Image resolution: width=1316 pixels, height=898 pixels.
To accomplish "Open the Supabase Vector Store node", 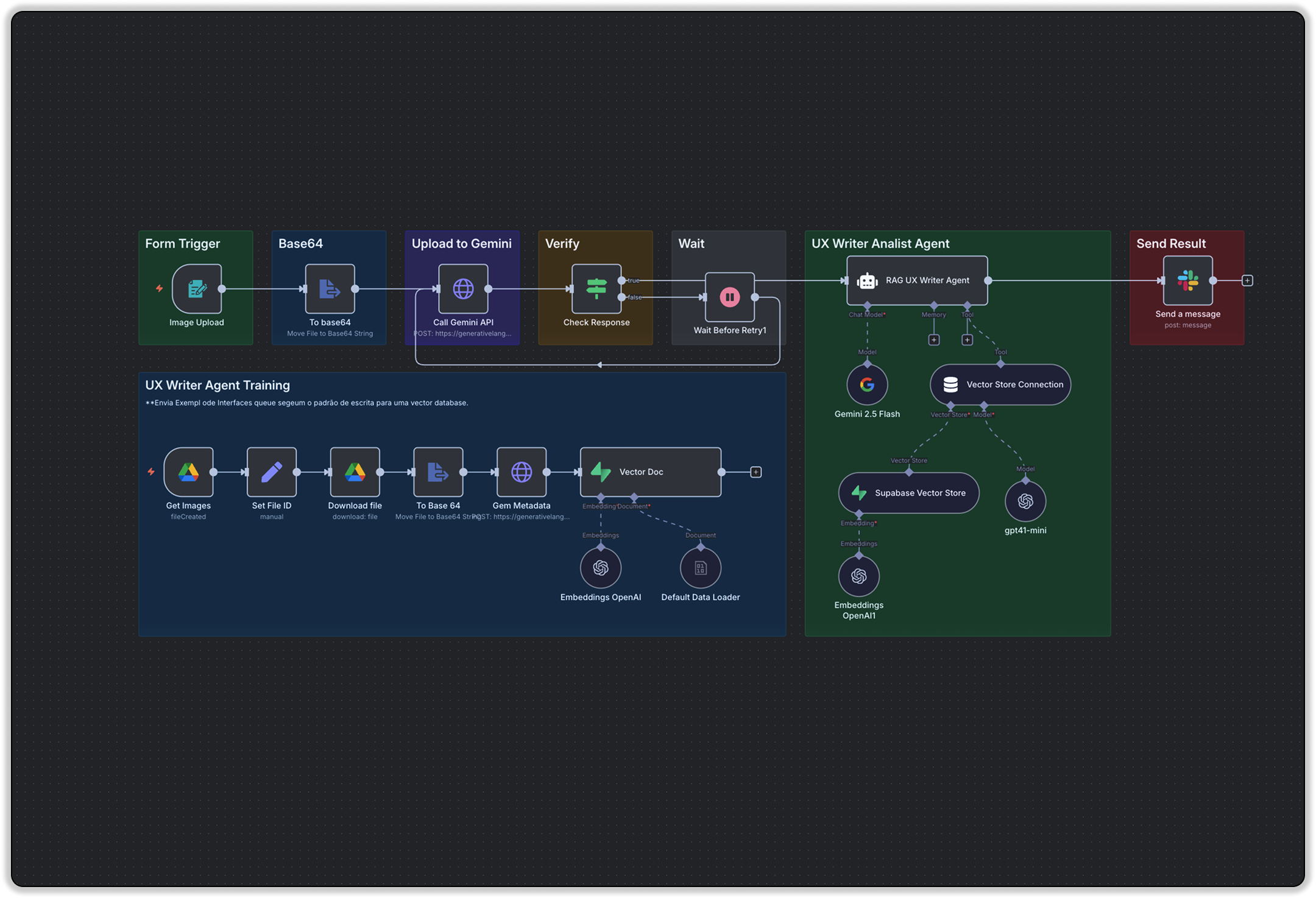I will click(909, 493).
